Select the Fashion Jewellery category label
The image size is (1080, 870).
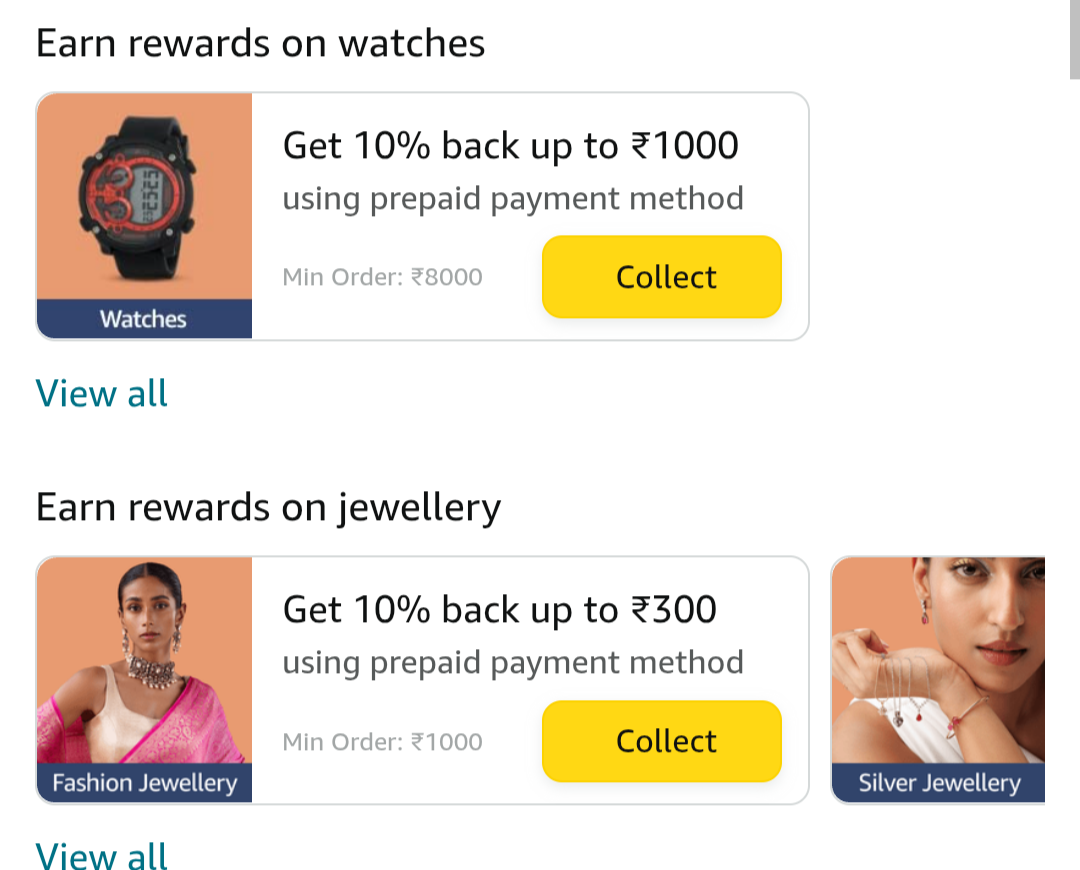tap(144, 782)
